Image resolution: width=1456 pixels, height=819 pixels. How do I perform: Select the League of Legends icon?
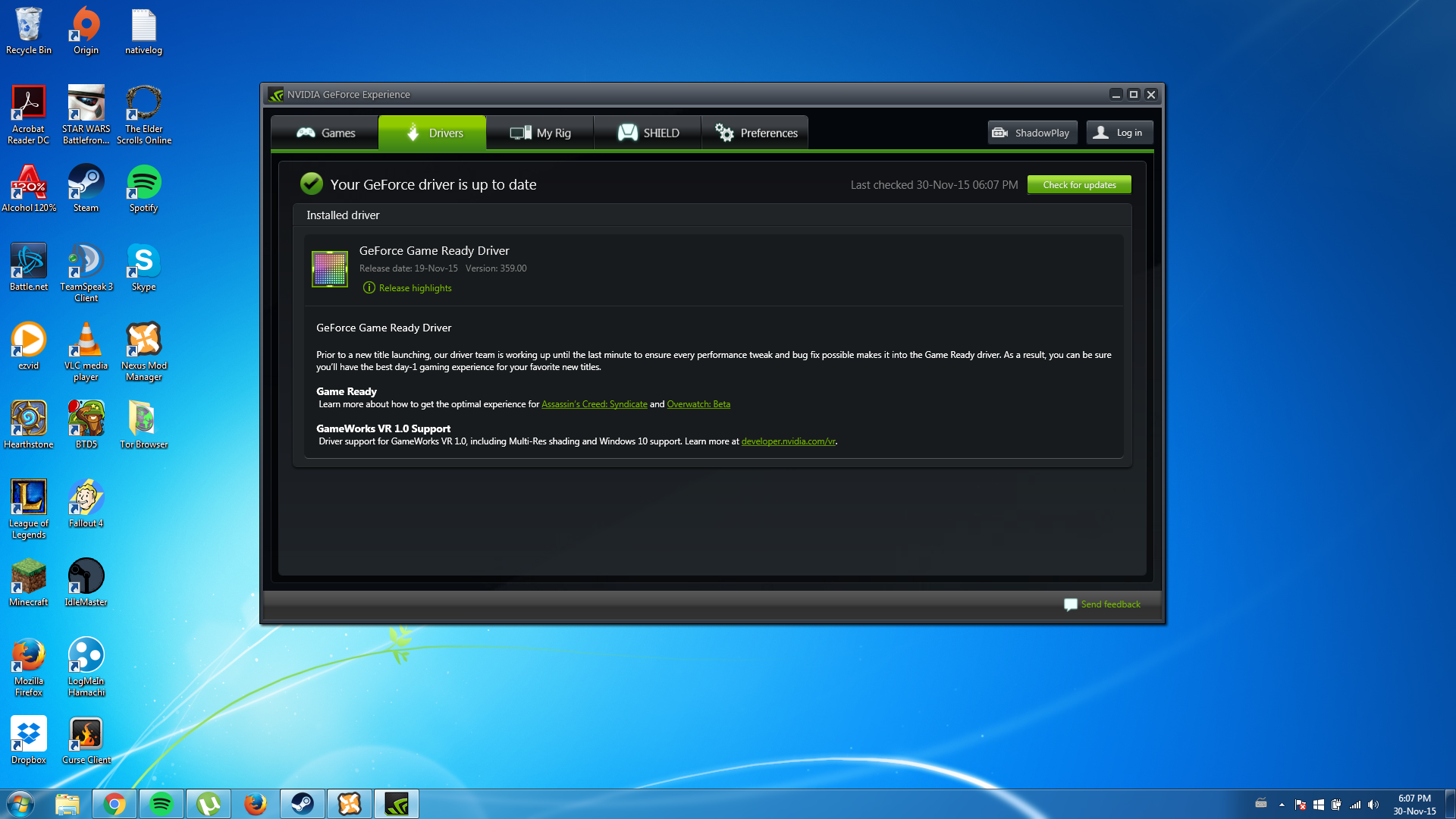click(29, 509)
